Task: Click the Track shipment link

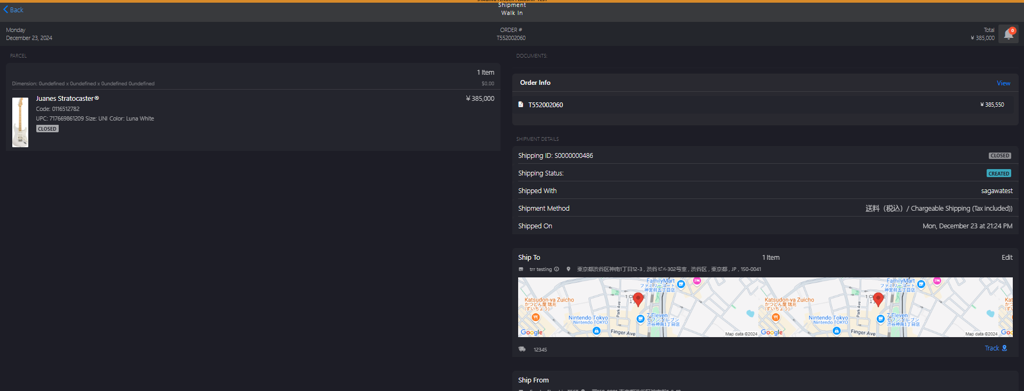Action: [x=996, y=349]
